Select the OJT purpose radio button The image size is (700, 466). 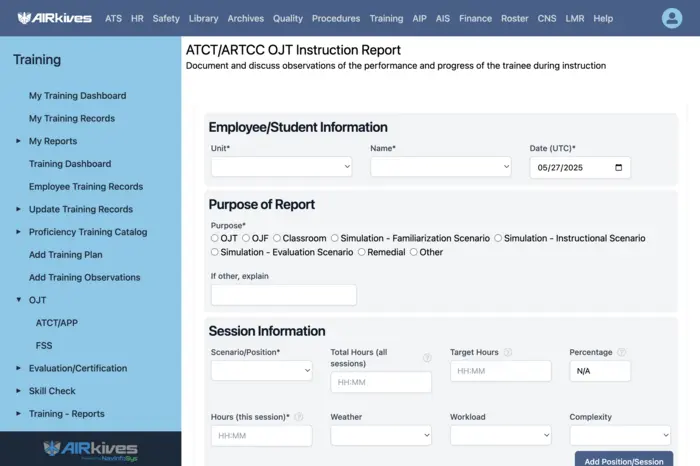tap(215, 239)
